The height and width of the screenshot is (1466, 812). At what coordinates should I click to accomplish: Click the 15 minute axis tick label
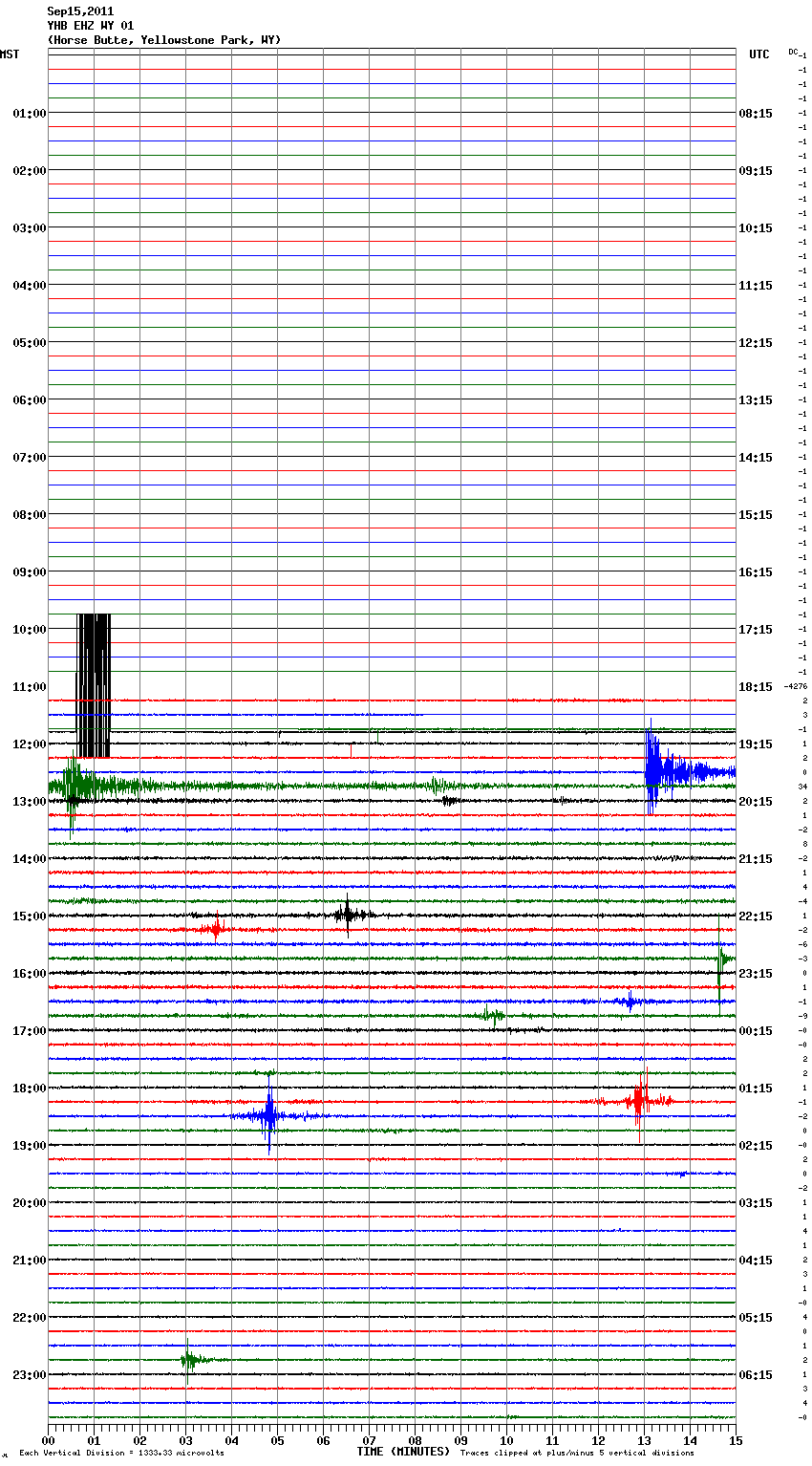coord(736,1440)
